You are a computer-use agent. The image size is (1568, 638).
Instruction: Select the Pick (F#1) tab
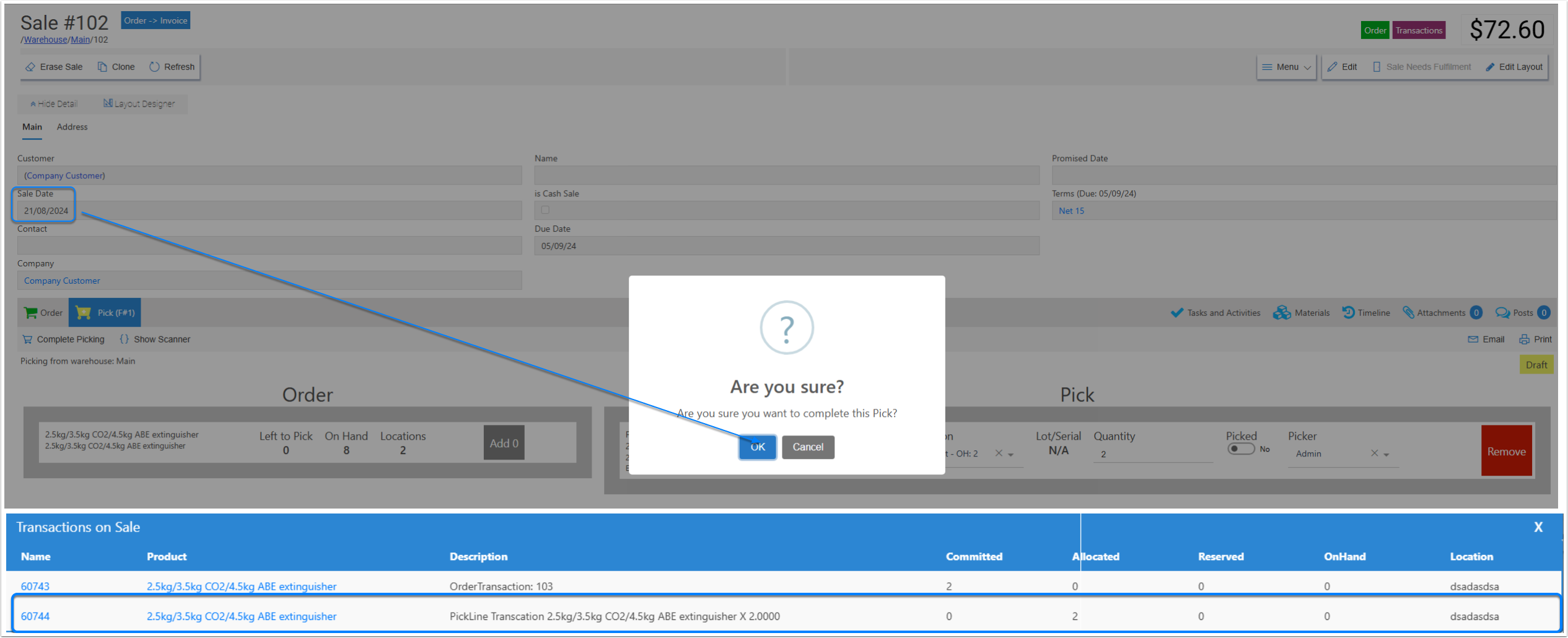(105, 313)
